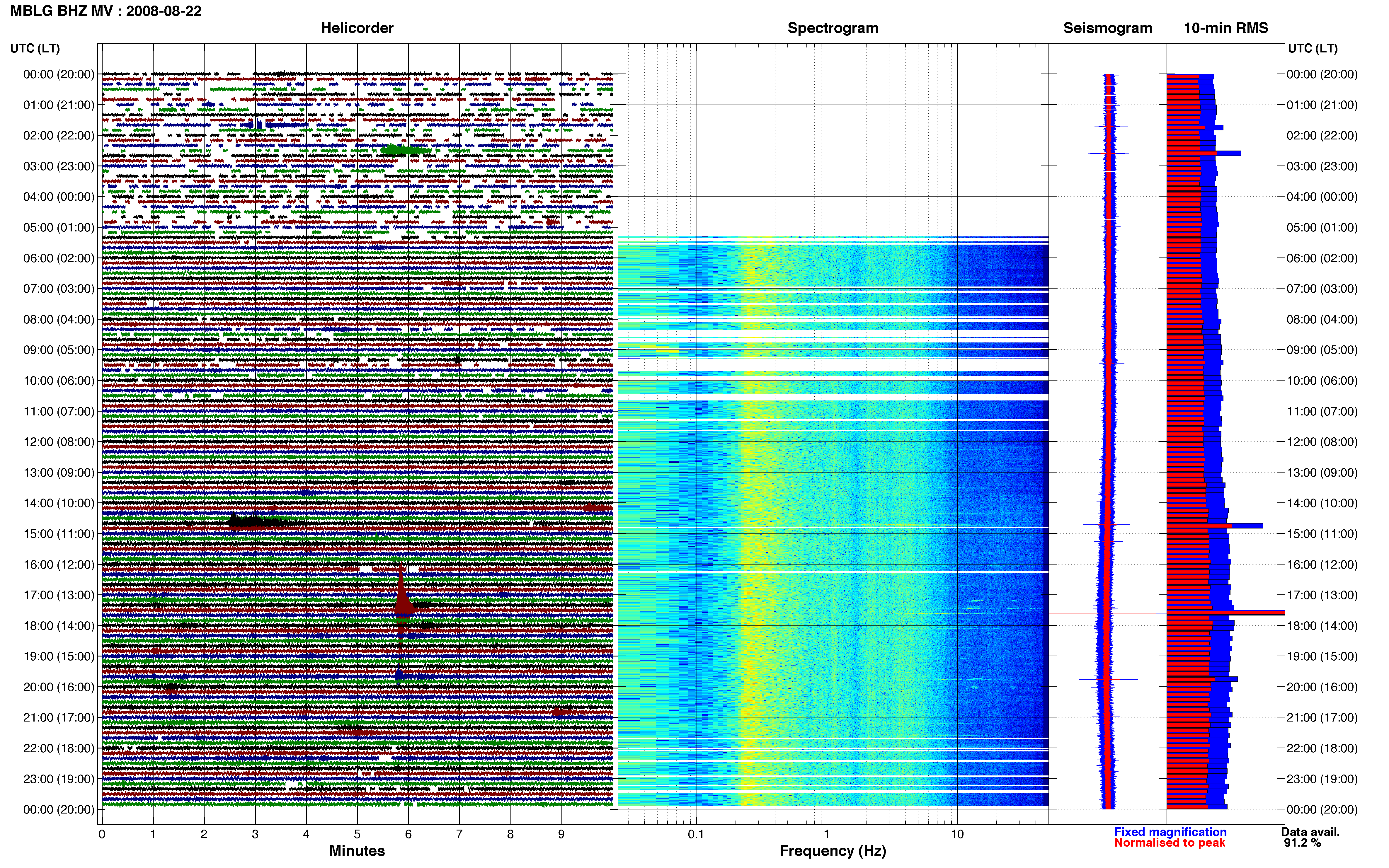
Task: Click the 19:00 (15:00) label on the right axis
Action: [1322, 656]
